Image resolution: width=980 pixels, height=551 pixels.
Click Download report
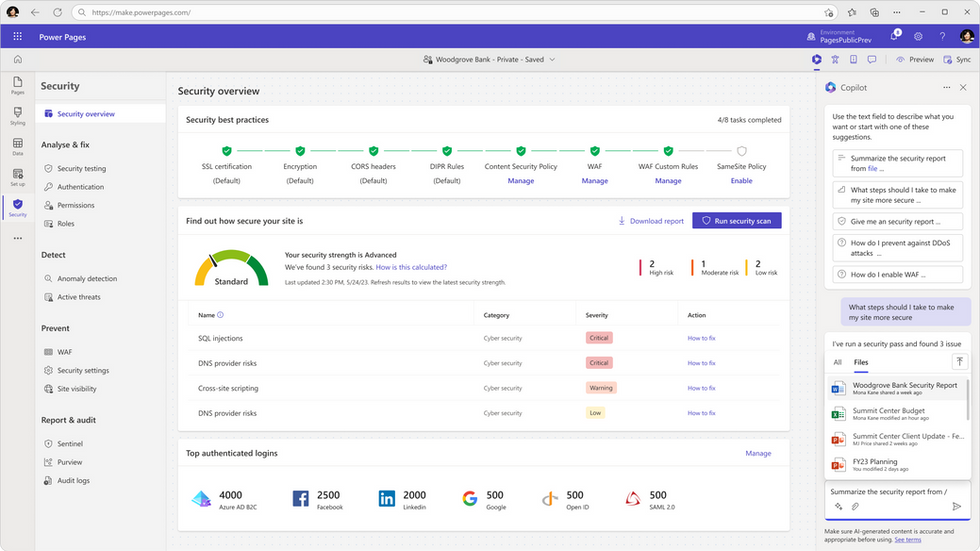[651, 221]
